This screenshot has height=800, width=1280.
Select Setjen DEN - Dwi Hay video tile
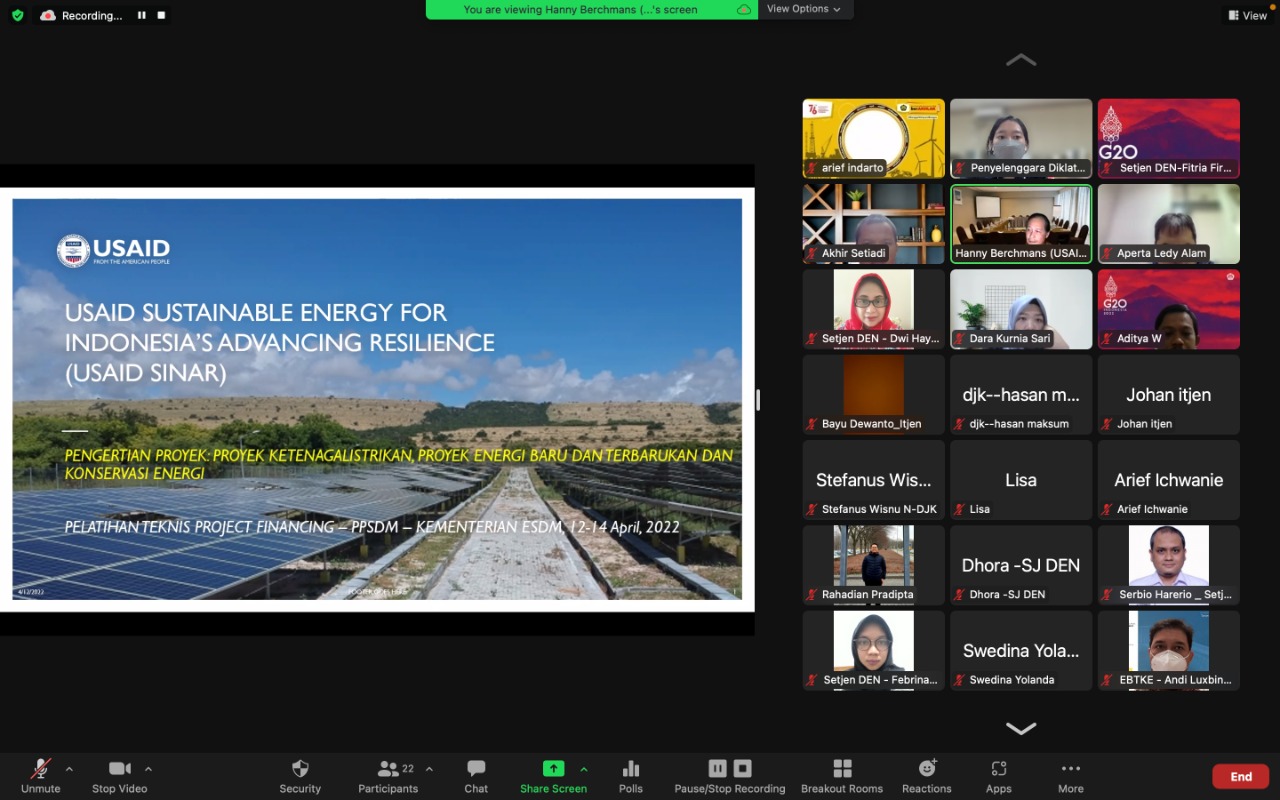point(874,309)
